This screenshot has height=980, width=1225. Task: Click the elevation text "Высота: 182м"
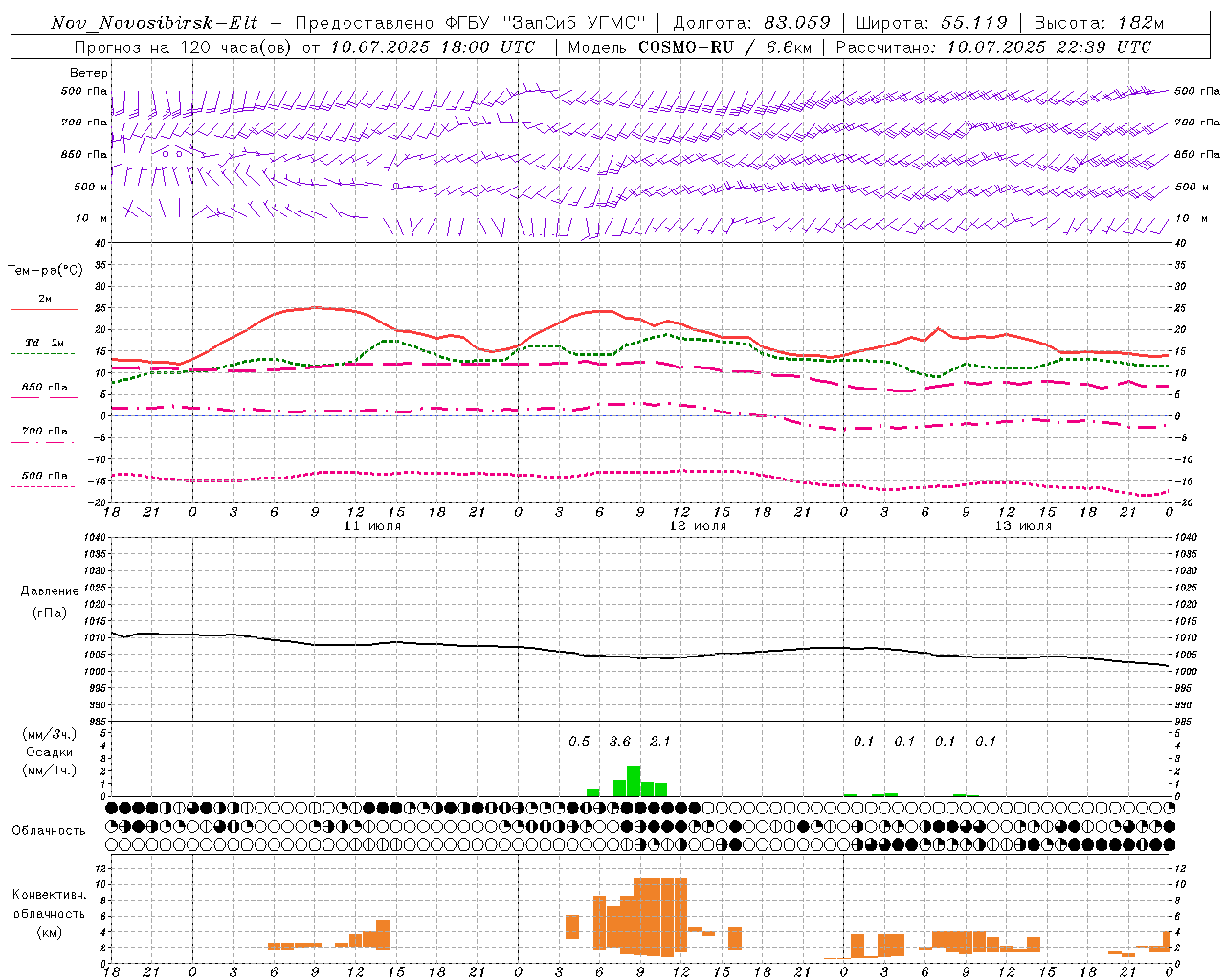(x=1101, y=23)
